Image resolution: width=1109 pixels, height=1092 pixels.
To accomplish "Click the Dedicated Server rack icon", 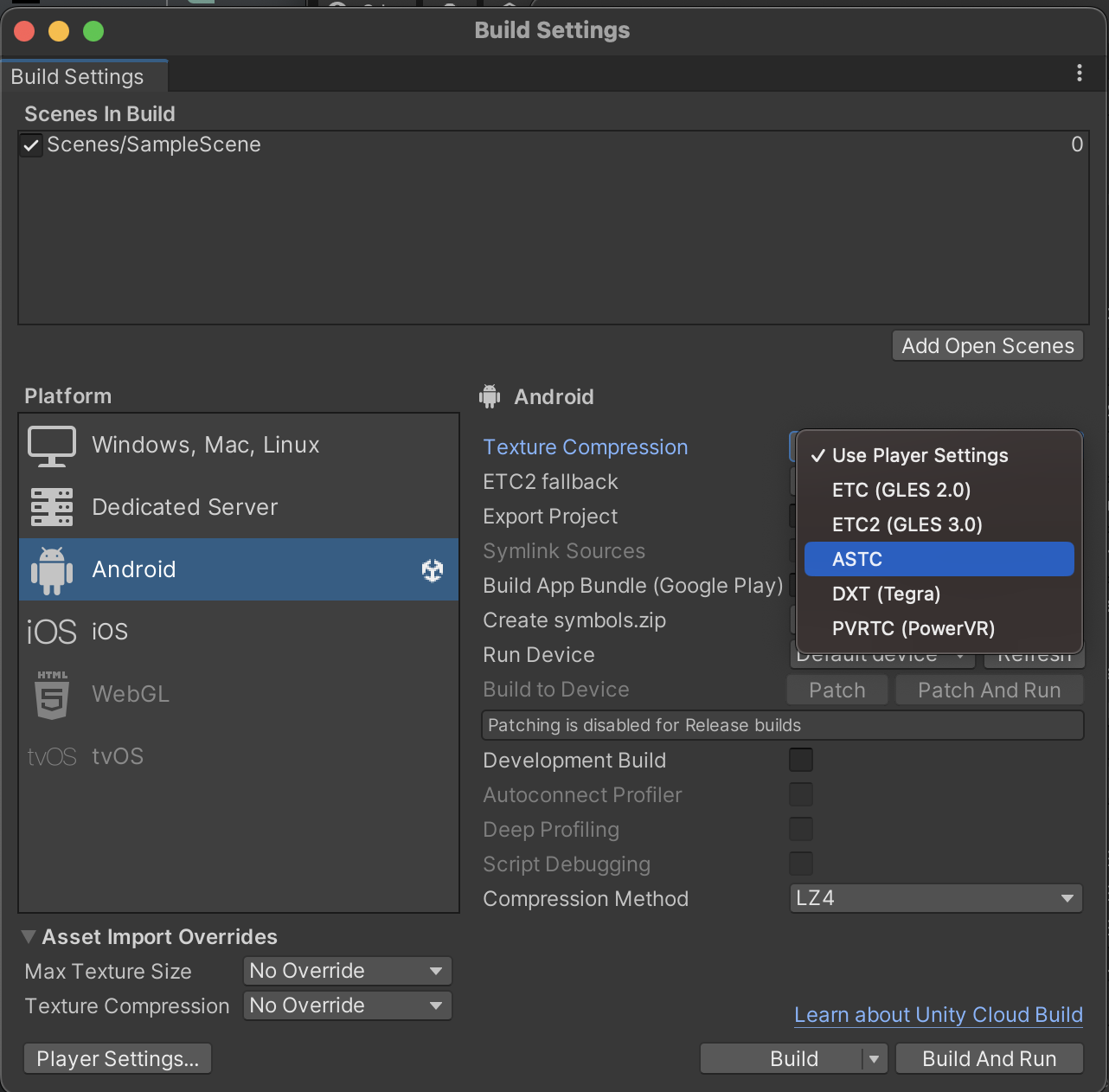I will [x=52, y=507].
